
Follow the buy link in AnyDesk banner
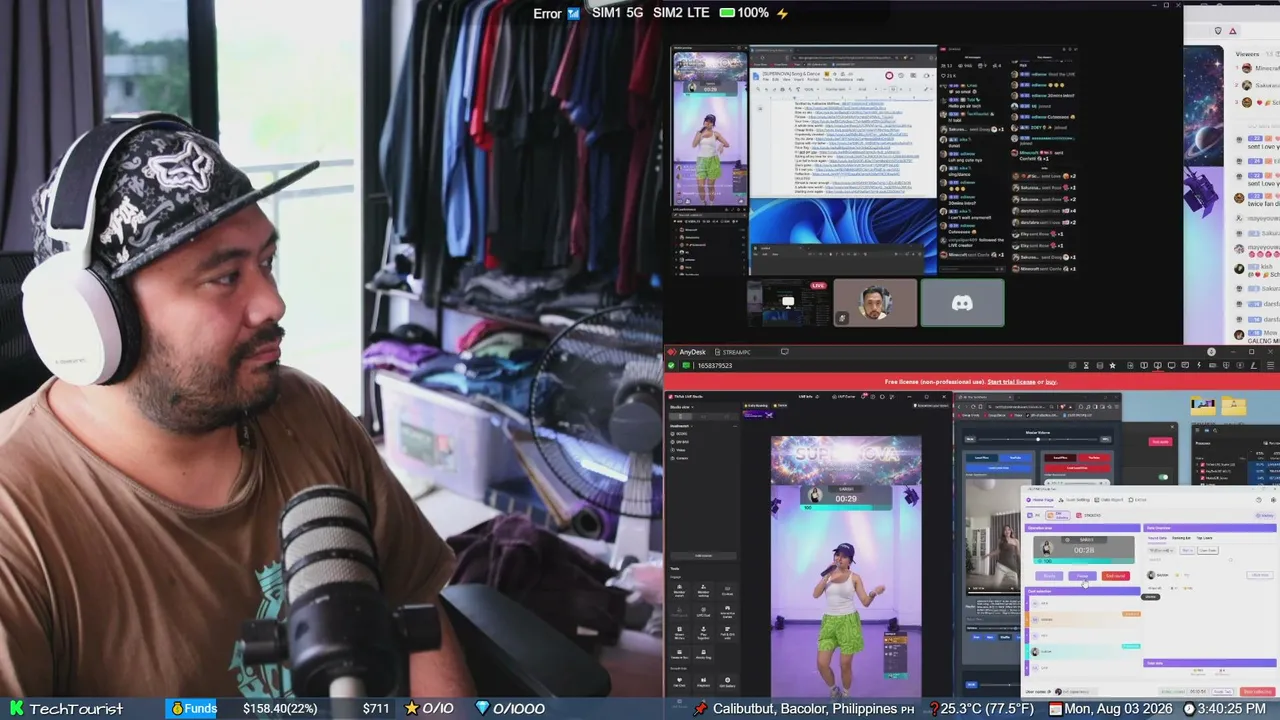1051,382
